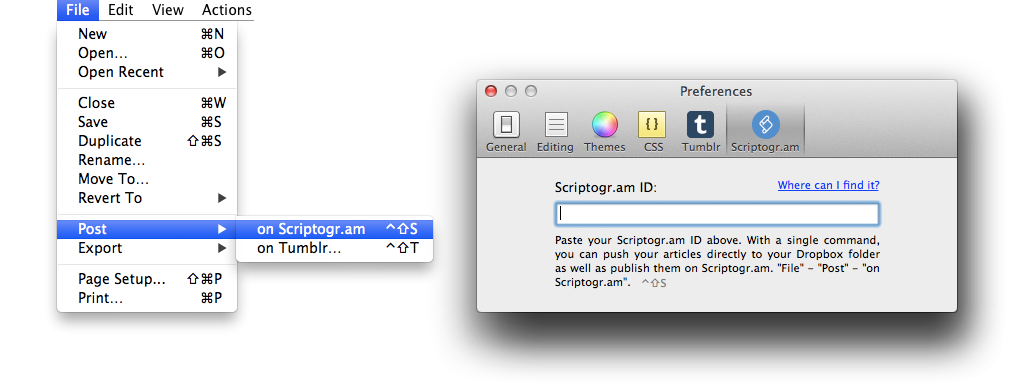
Task: Open the highlighted Post submenu item
Action: tap(147, 230)
